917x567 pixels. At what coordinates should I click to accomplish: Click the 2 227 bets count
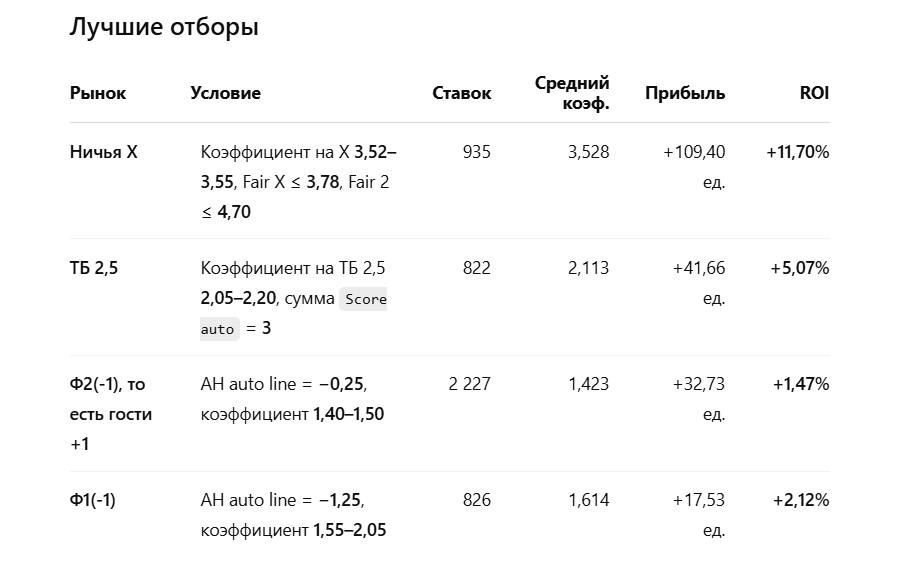470,384
